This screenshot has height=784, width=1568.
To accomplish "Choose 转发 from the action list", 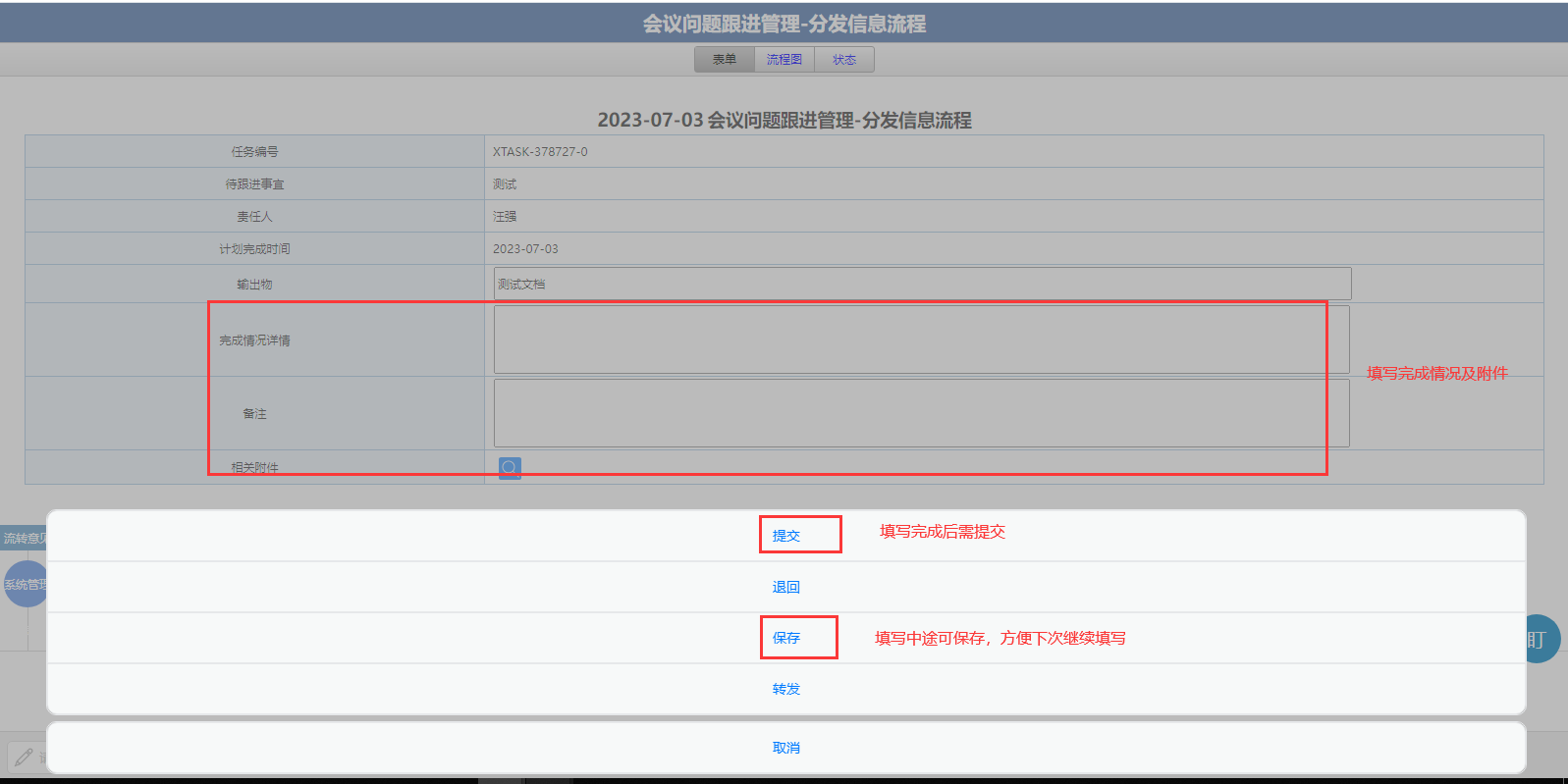I will pos(786,689).
